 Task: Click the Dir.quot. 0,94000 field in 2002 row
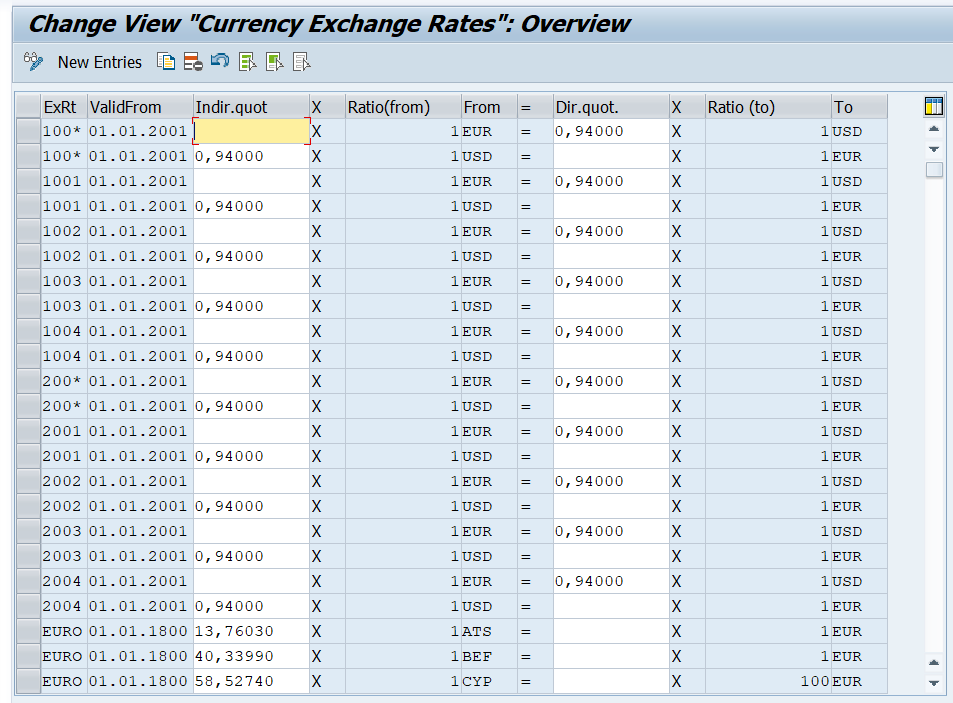point(611,481)
